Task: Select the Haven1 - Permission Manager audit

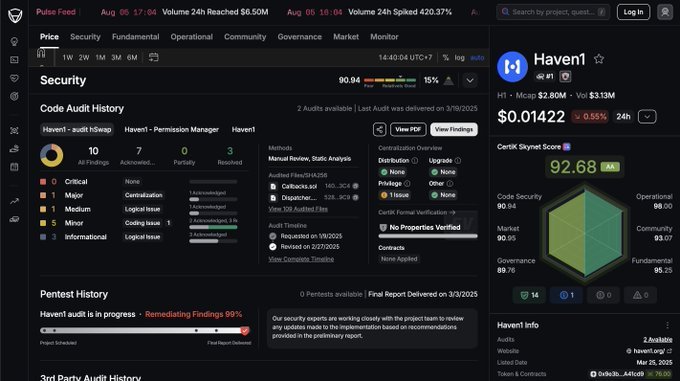Action: [171, 129]
